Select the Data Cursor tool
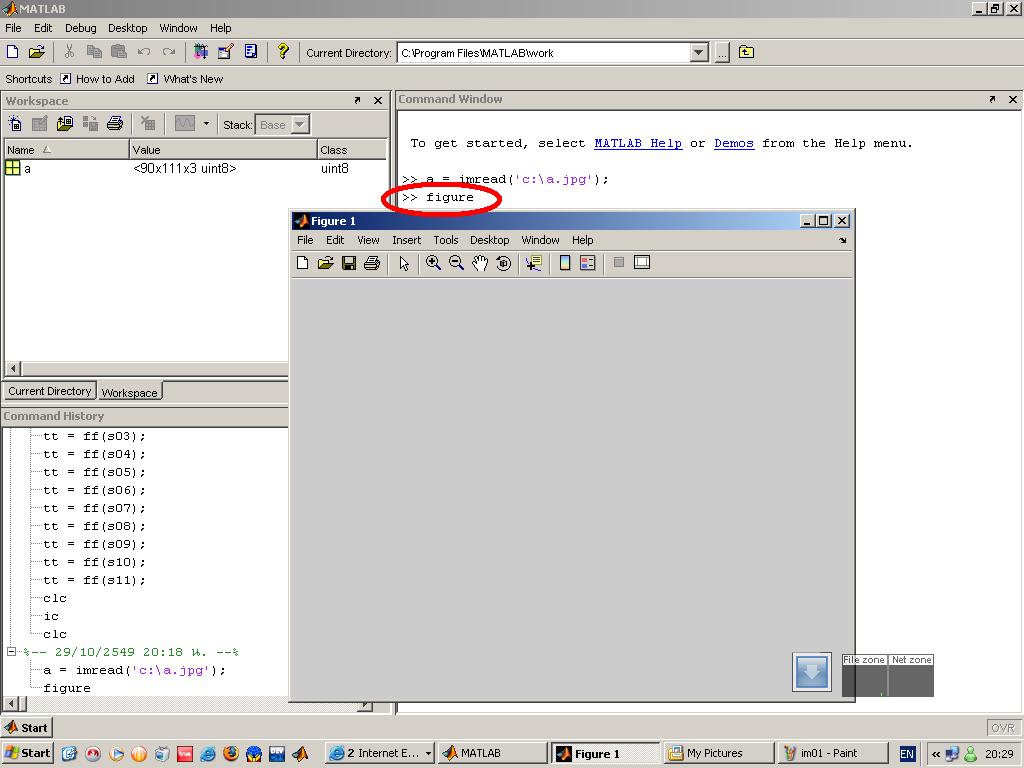This screenshot has width=1024, height=768. pyautogui.click(x=534, y=263)
